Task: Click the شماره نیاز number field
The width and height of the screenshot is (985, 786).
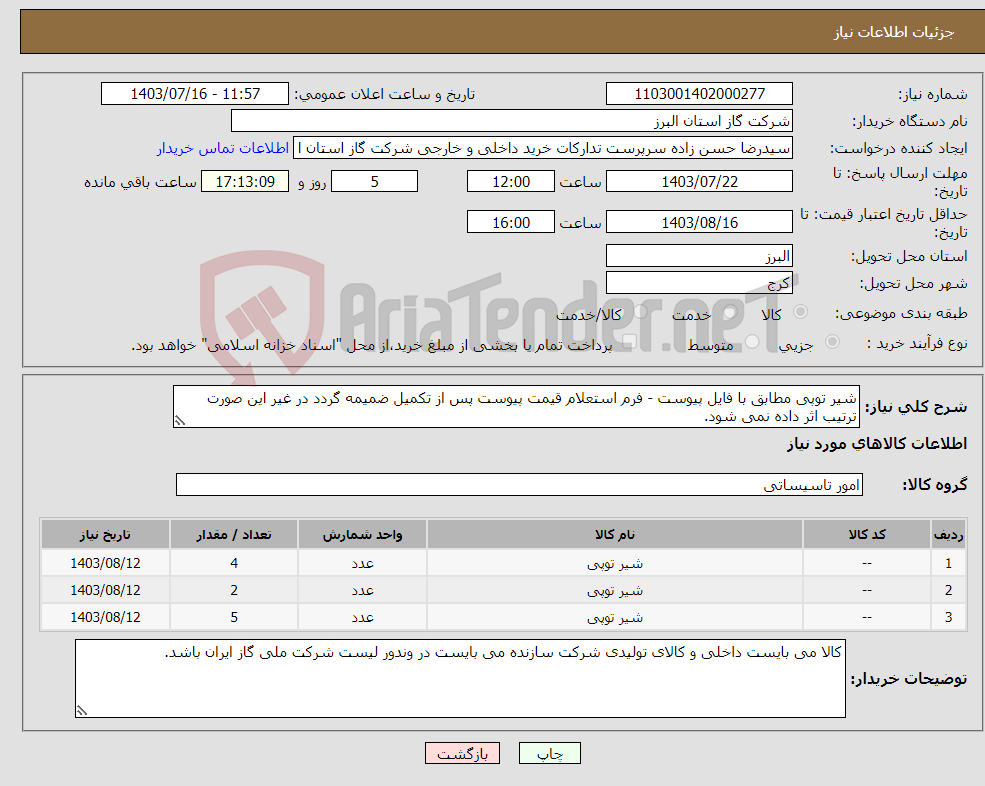Action: (699, 94)
